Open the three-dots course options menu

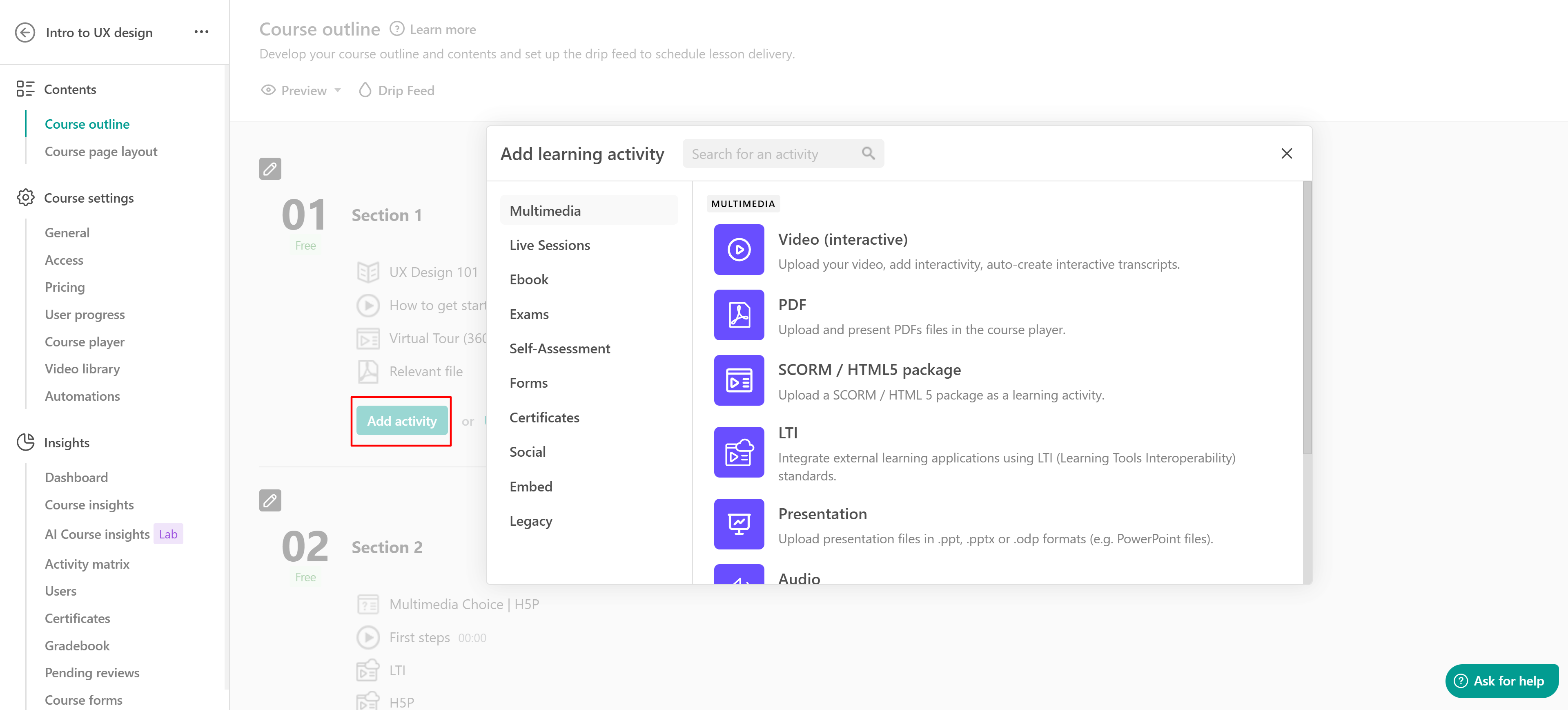click(201, 32)
